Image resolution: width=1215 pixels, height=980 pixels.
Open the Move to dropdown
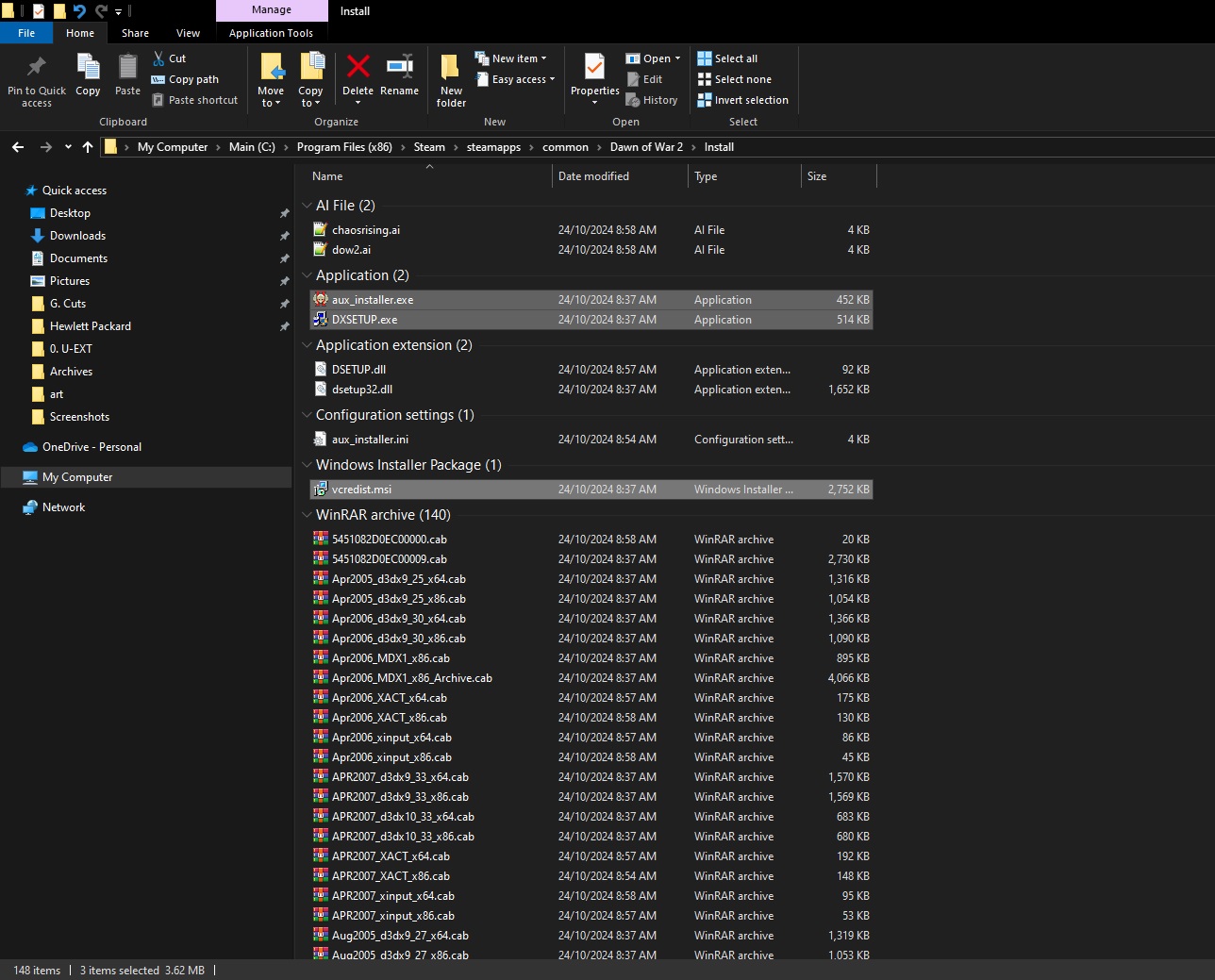click(271, 97)
